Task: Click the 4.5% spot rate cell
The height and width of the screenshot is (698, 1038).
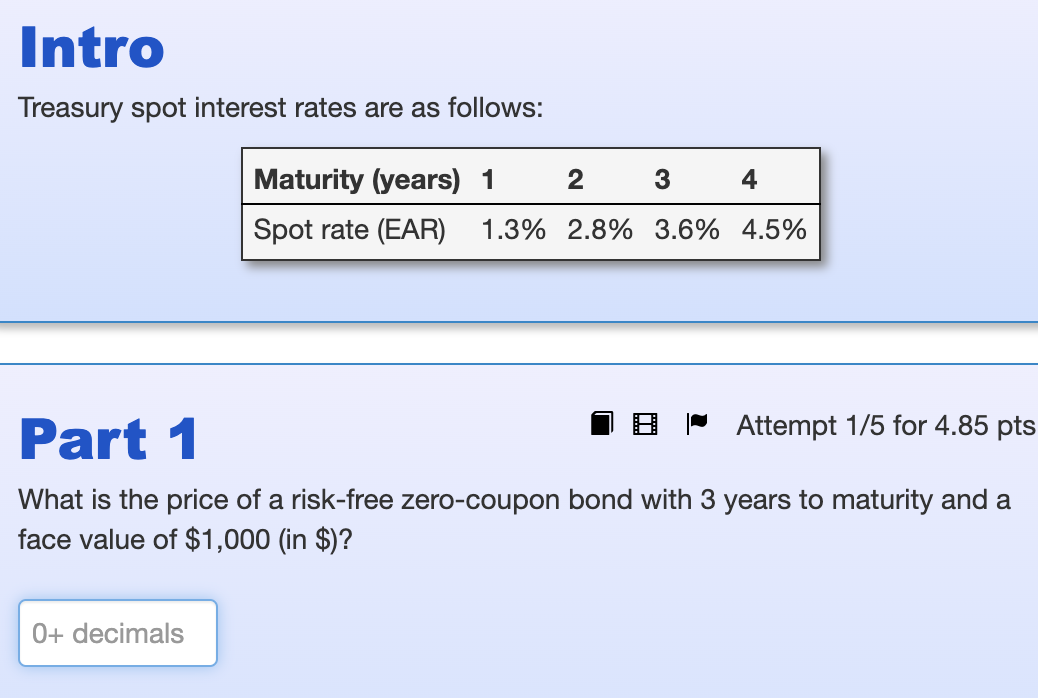Action: pos(774,229)
